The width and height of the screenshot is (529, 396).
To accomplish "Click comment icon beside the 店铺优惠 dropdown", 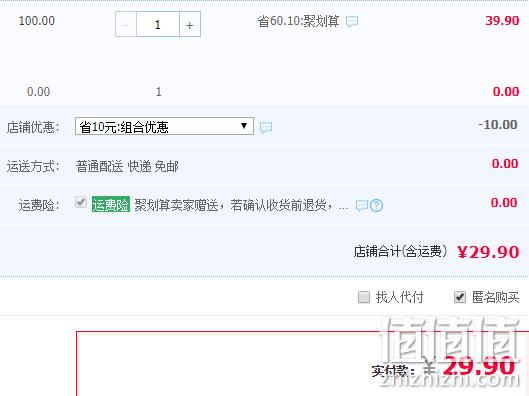I will pyautogui.click(x=266, y=128).
